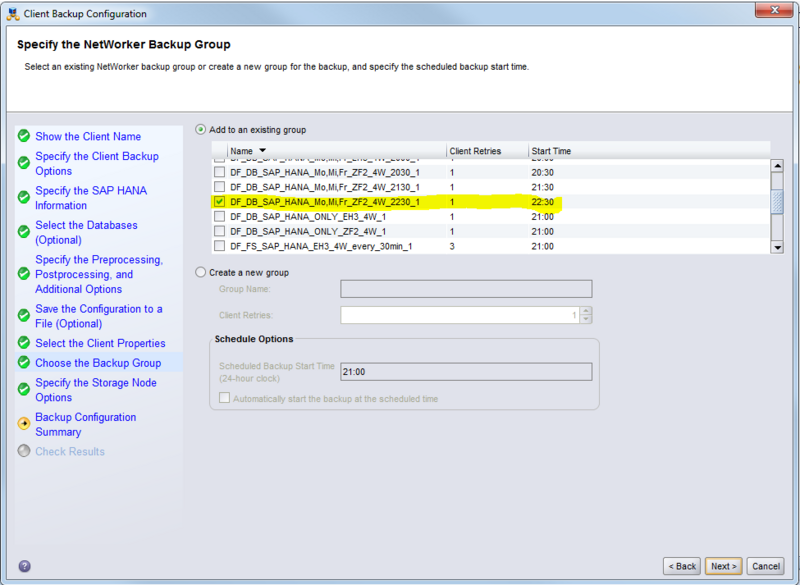This screenshot has width=800, height=585.
Task: Click the gray icon beside Check Results
Action: 24,451
